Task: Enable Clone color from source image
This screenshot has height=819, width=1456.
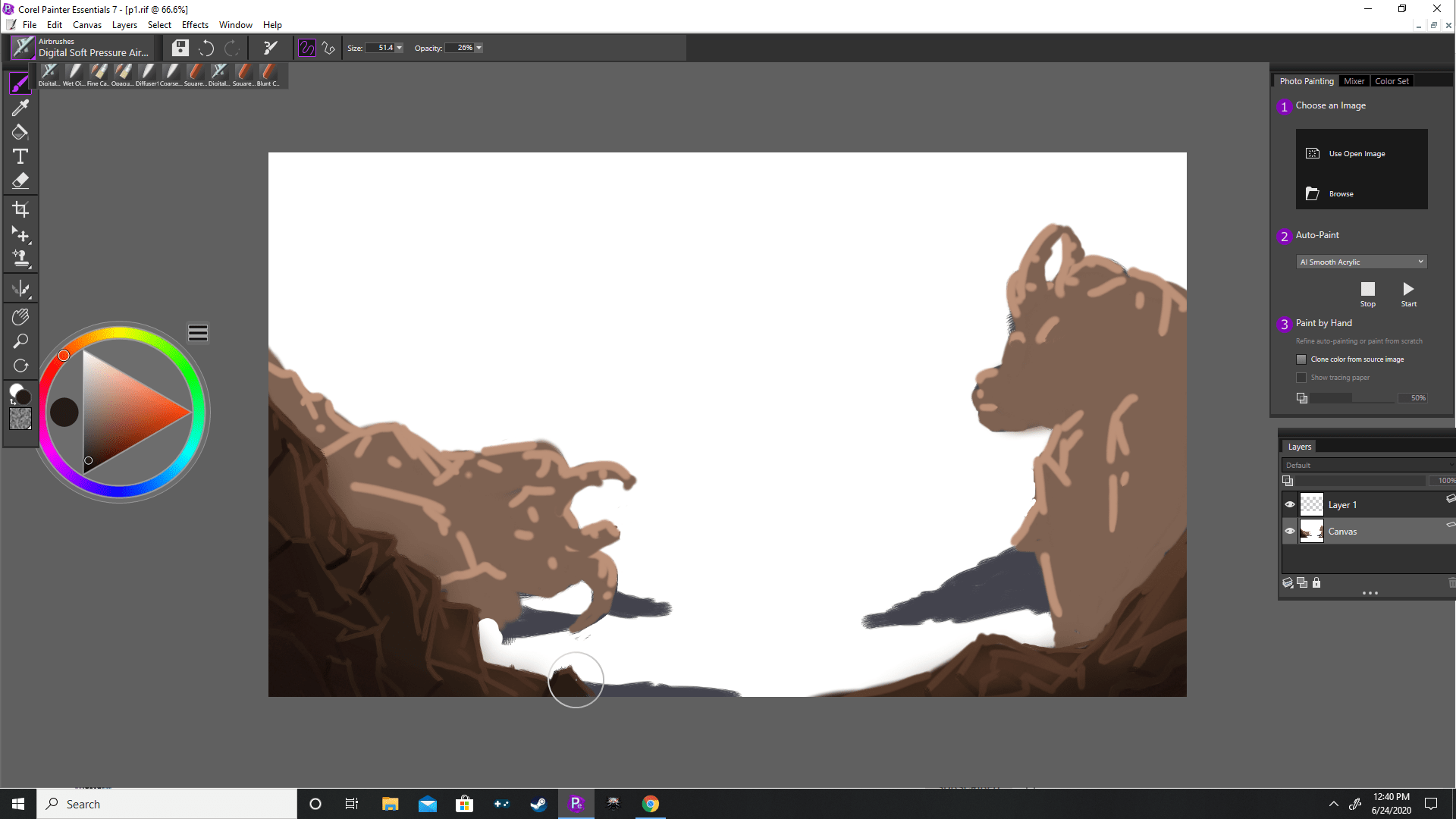Action: 1301,359
